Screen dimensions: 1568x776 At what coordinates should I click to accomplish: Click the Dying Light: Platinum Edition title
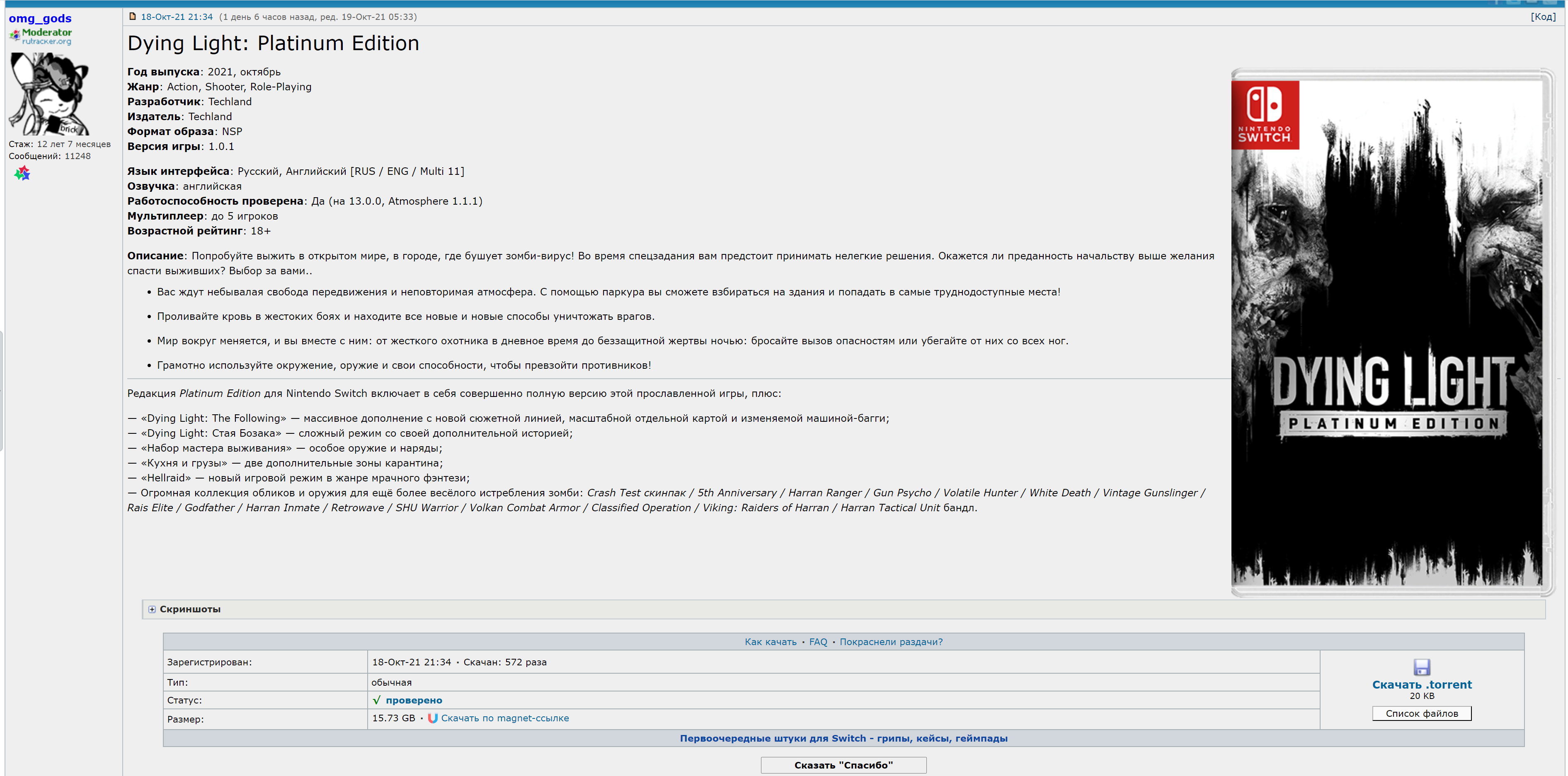(x=273, y=43)
